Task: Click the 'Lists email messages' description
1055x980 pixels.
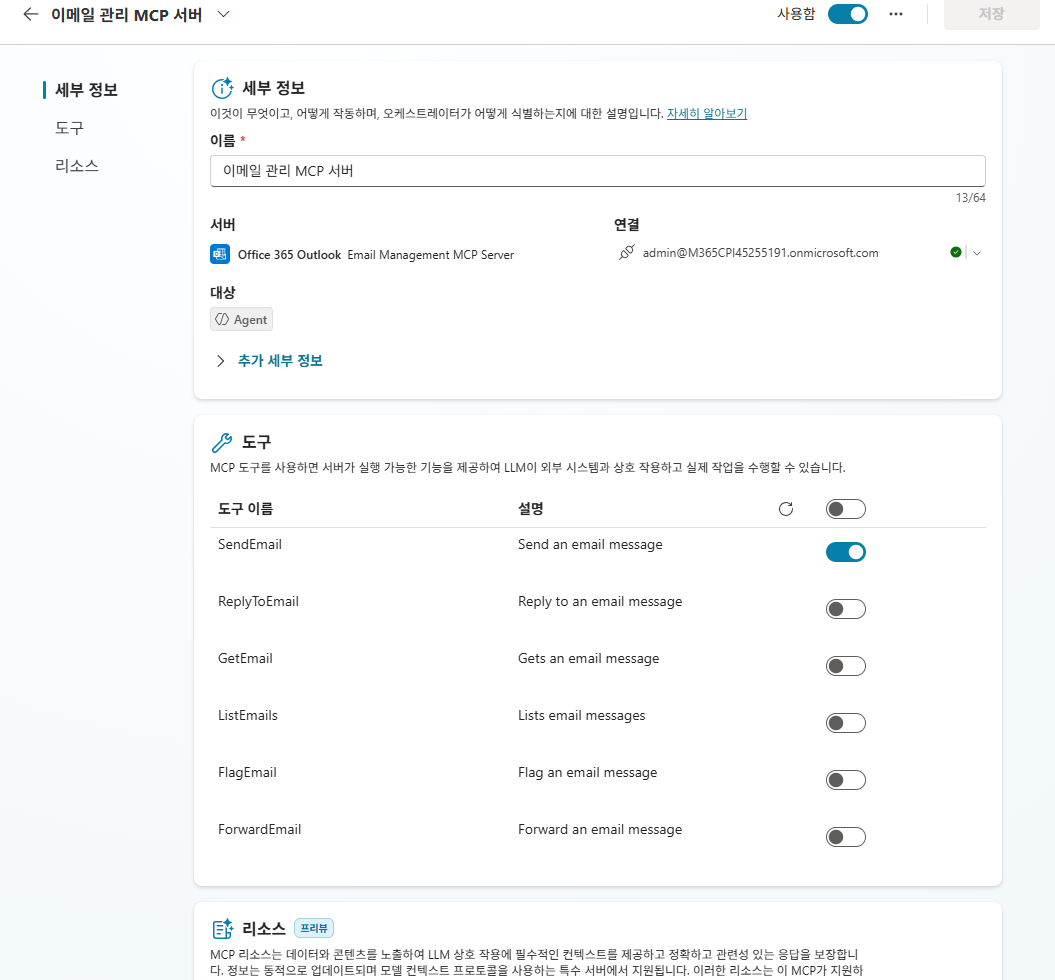Action: click(x=581, y=716)
